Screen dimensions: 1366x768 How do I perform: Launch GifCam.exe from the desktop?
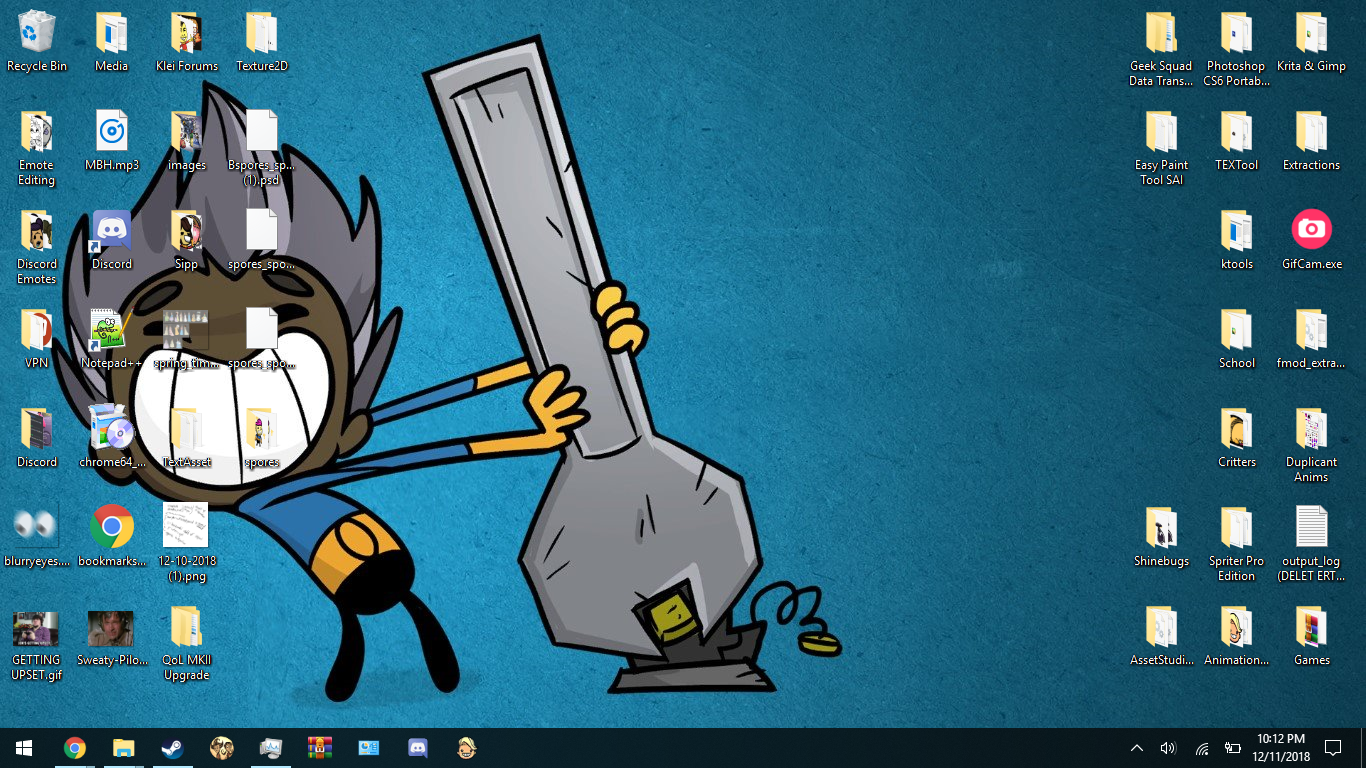pos(1311,240)
